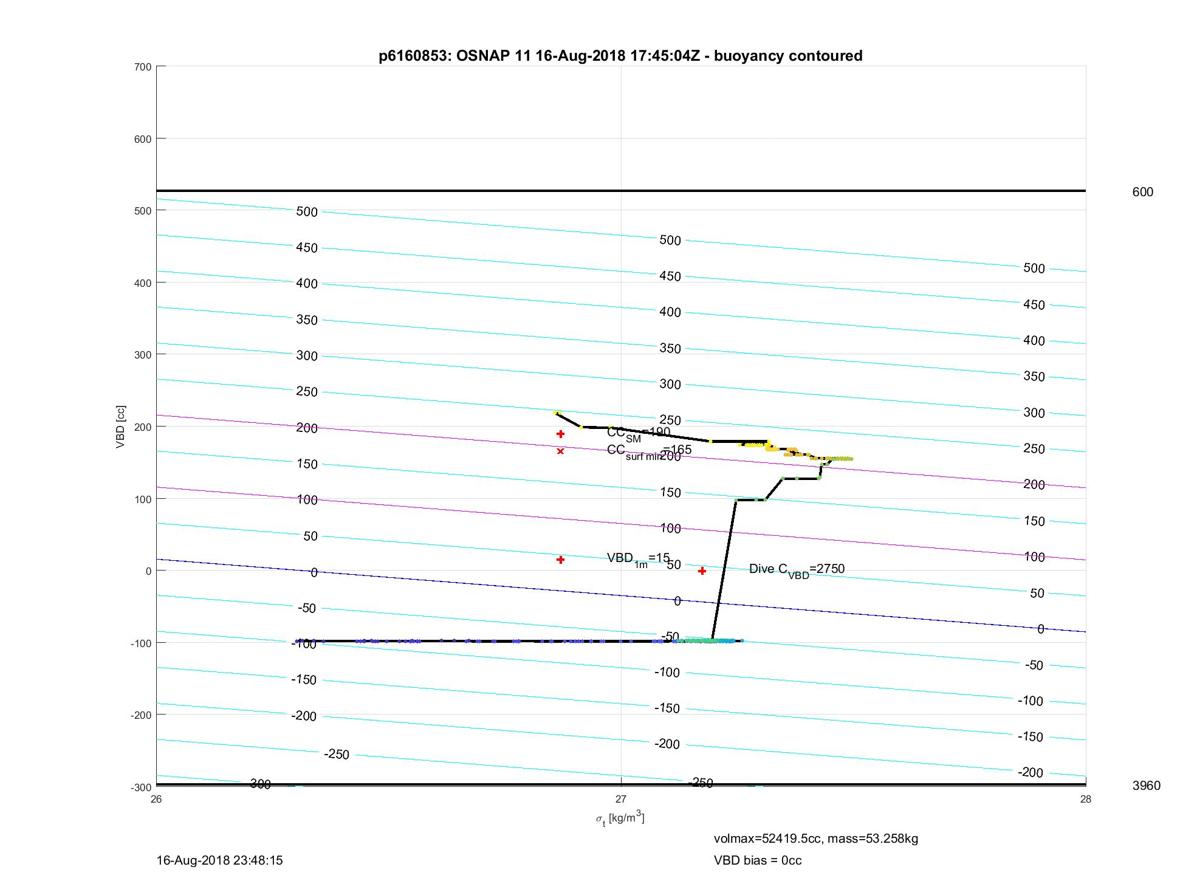The width and height of the screenshot is (1200, 885).
Task: Click the '600' label outside right plot edge
Action: (x=1142, y=191)
